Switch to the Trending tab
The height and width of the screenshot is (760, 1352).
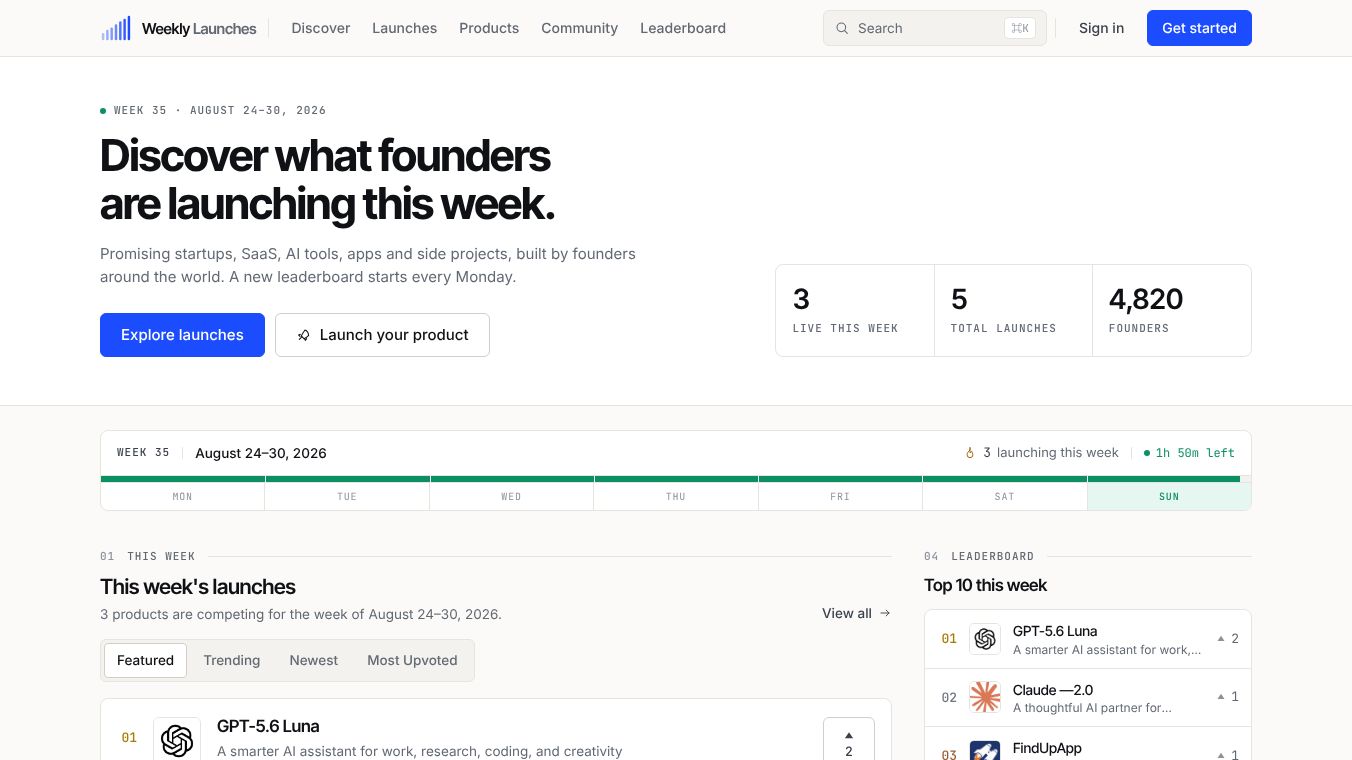tap(231, 660)
